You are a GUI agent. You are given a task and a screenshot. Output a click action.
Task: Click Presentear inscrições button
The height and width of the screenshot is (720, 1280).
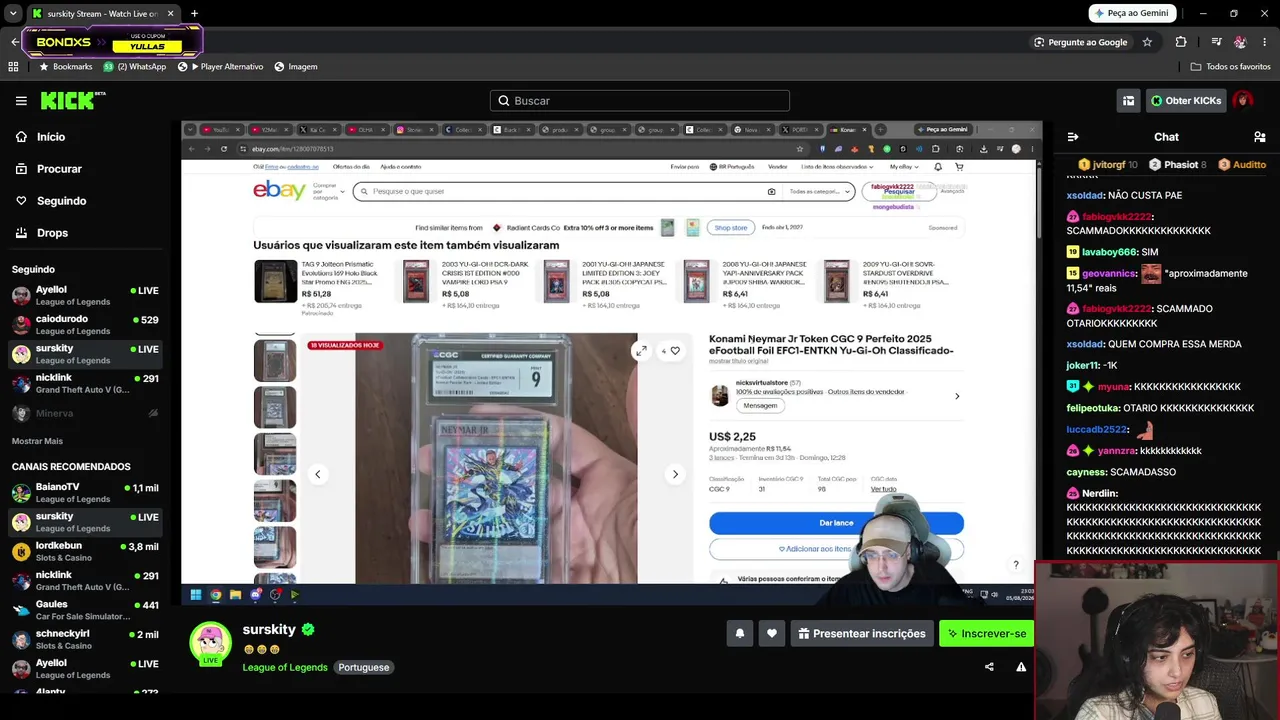point(862,633)
